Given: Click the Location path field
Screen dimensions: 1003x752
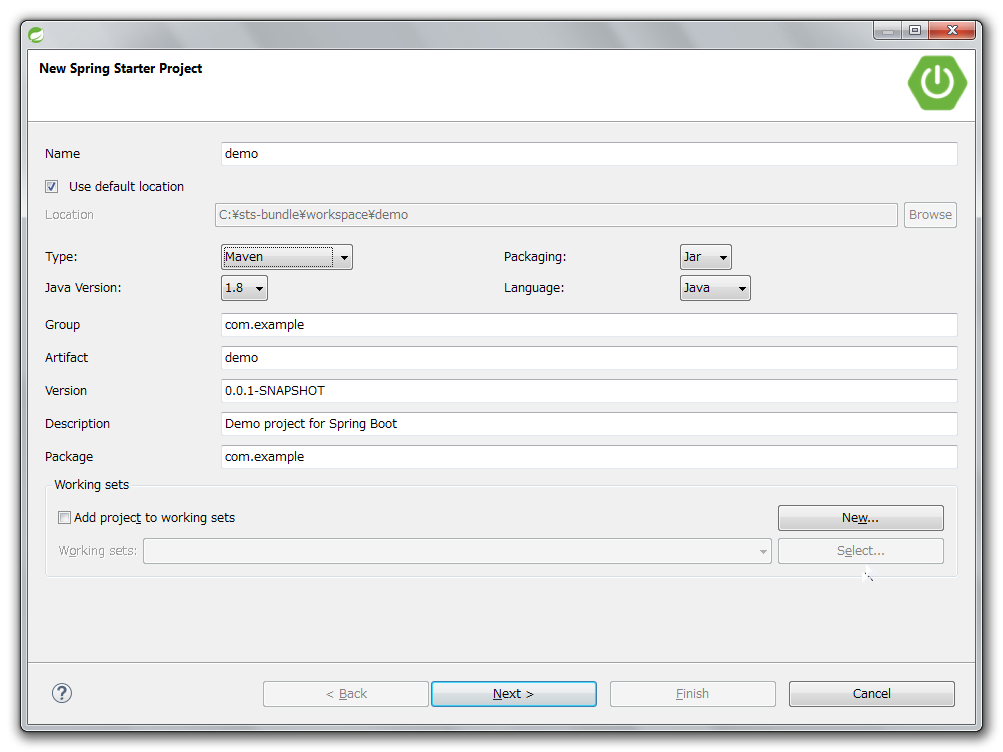Looking at the screenshot, I should coord(557,215).
